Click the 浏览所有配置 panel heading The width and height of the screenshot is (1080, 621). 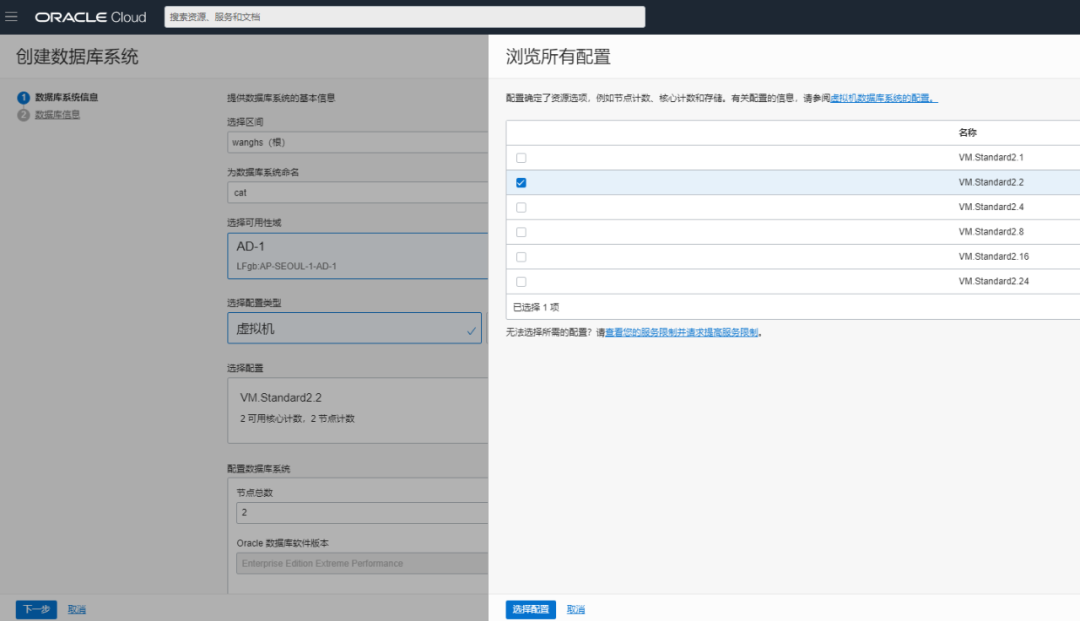coord(558,56)
